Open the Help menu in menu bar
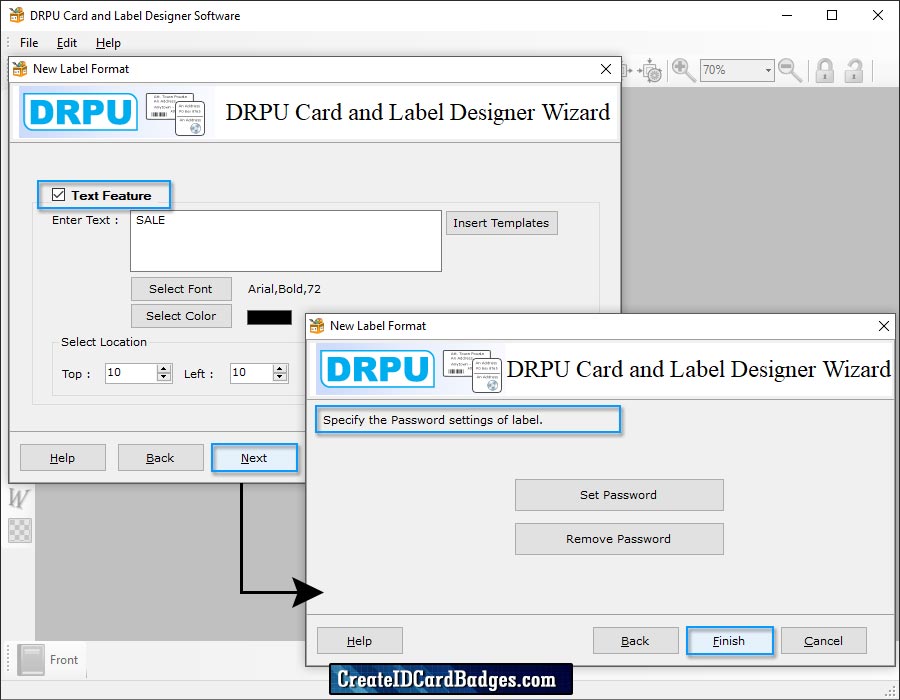The image size is (900, 700). coord(108,43)
